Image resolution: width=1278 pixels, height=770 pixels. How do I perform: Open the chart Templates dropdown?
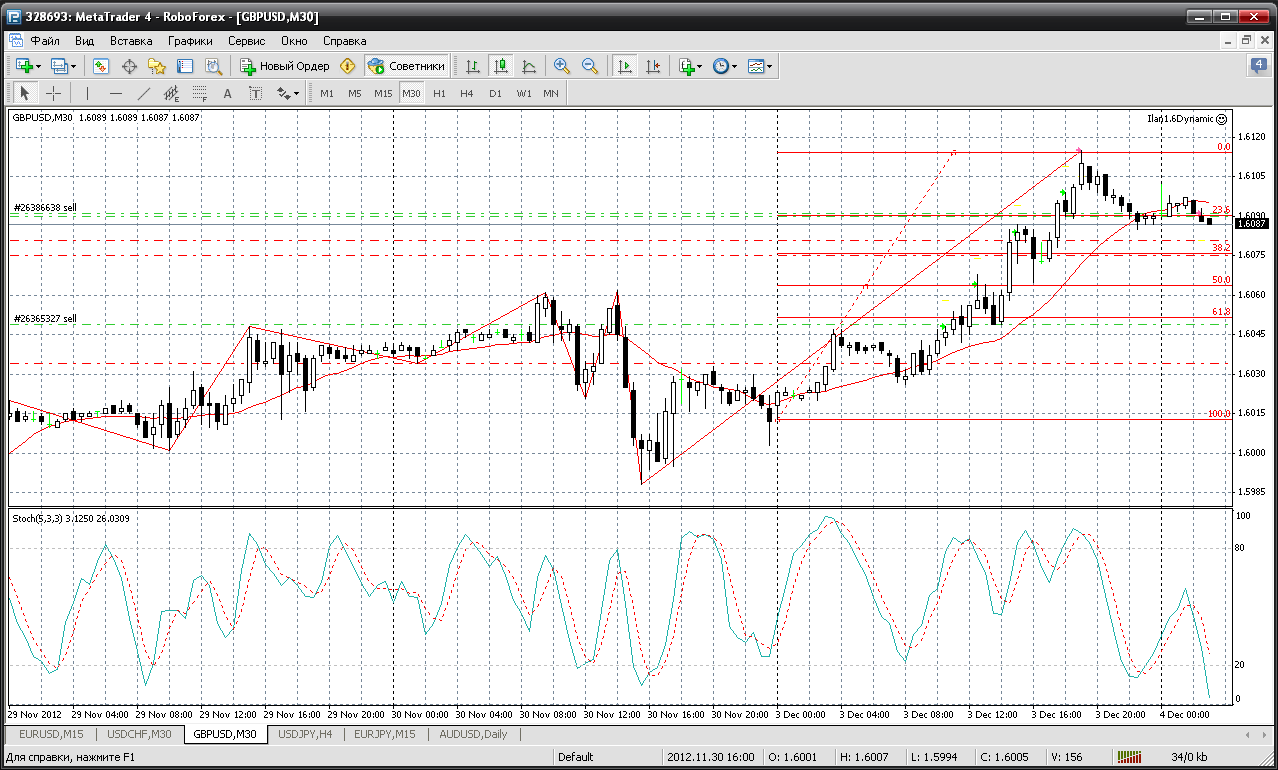(760, 66)
